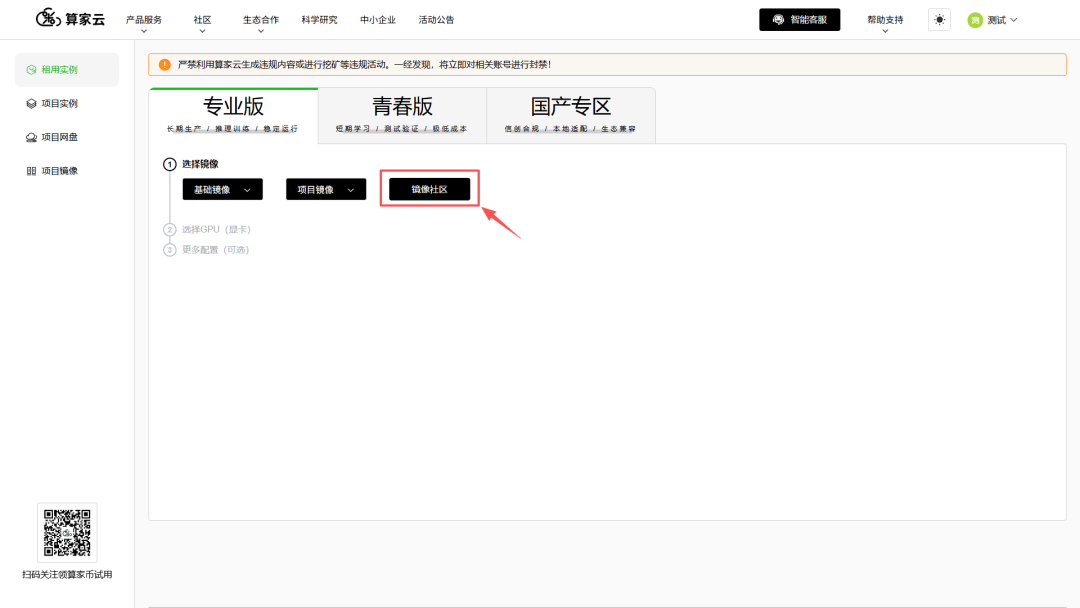The height and width of the screenshot is (608, 1080).
Task: Click the green user avatar icon
Action: pyautogui.click(x=975, y=20)
